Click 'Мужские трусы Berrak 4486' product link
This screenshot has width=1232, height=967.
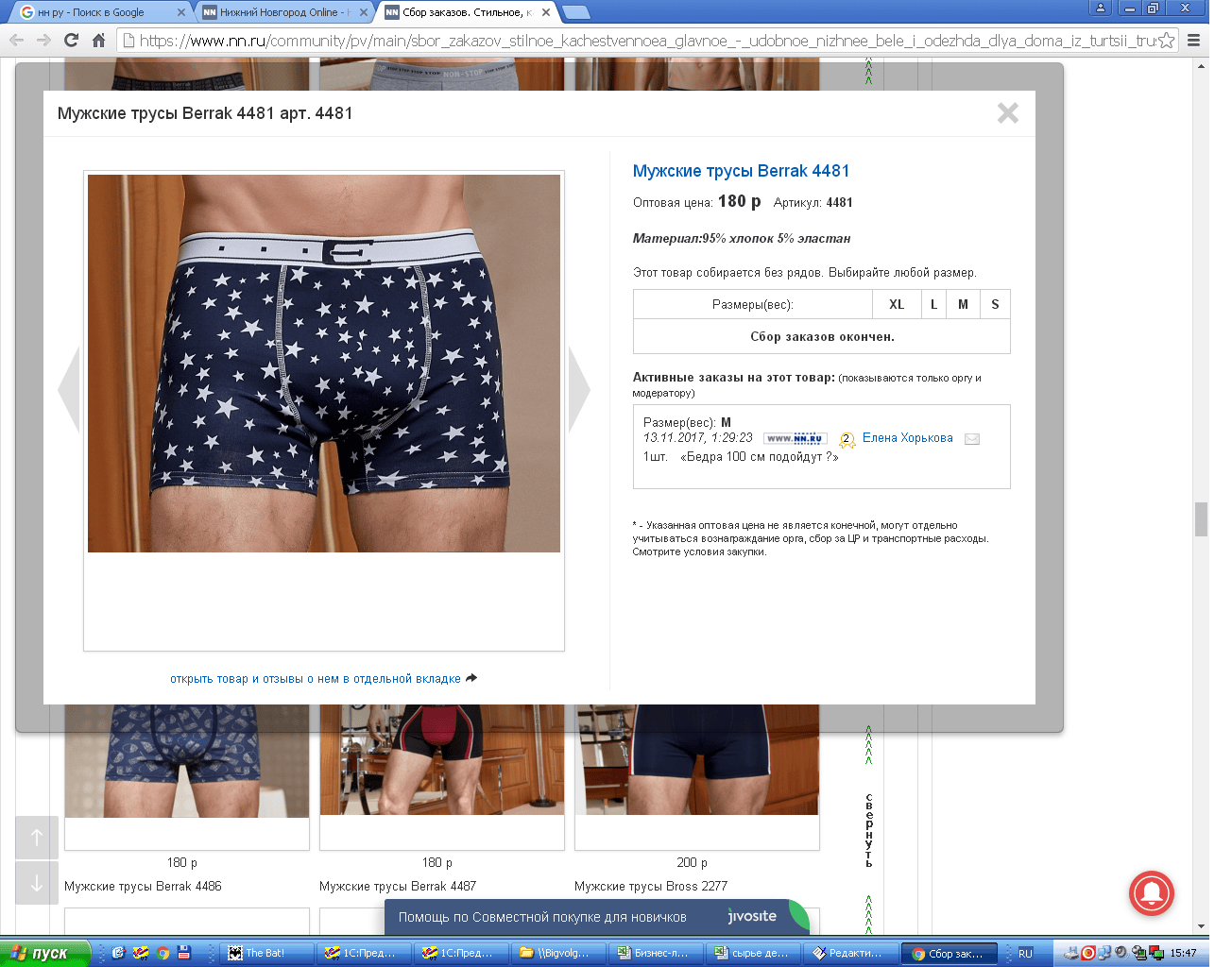(143, 886)
